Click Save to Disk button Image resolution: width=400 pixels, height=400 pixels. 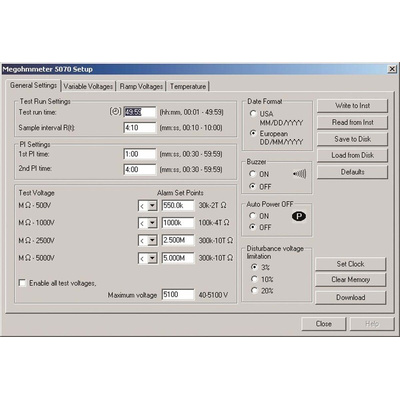(352, 139)
